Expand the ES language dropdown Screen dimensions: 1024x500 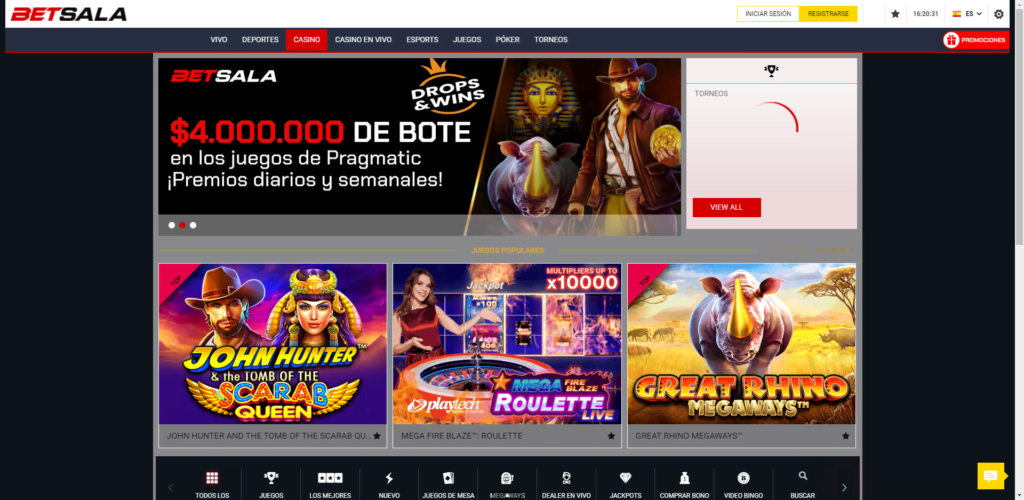[967, 14]
